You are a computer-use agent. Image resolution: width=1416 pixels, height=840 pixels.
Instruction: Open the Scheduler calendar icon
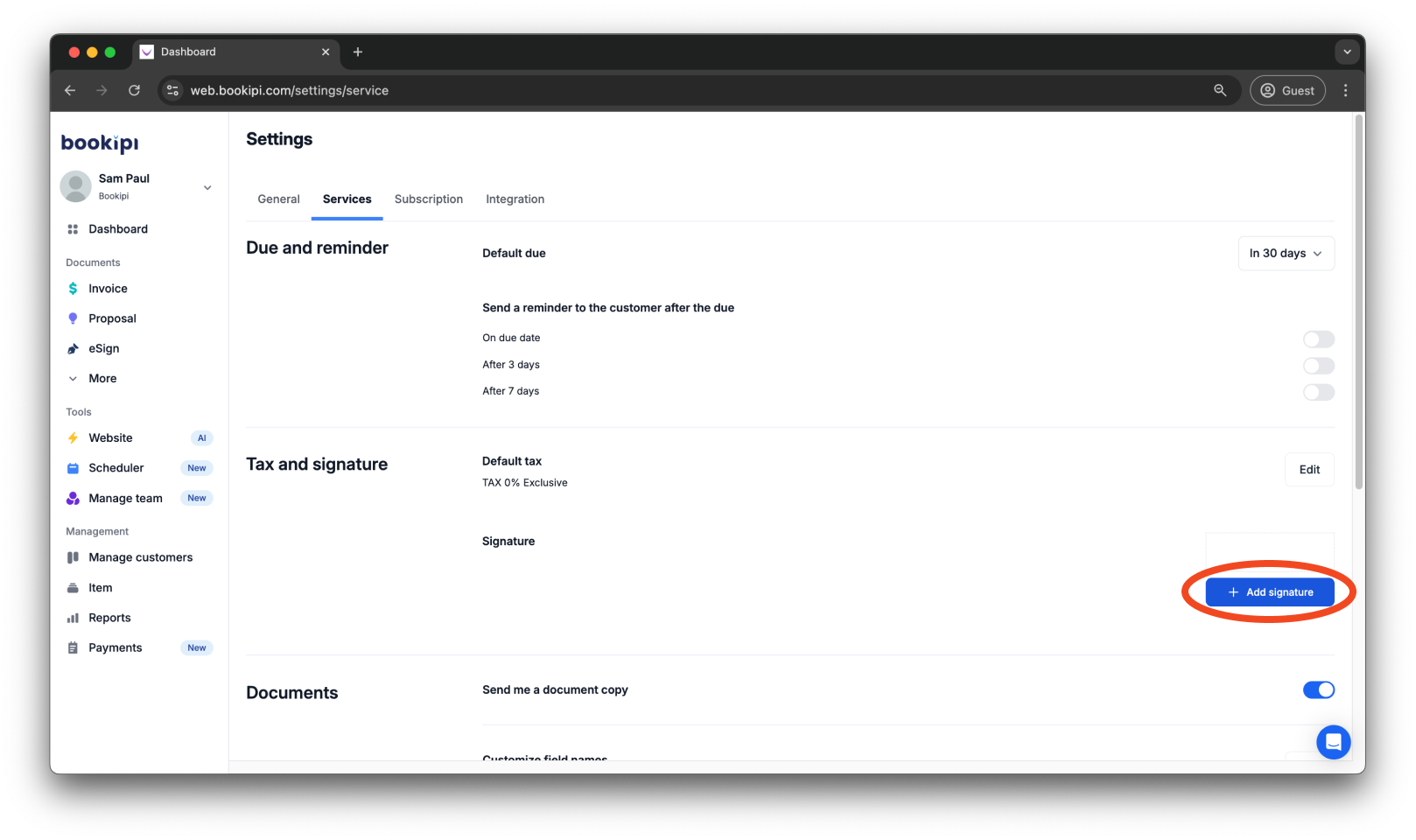coord(74,467)
